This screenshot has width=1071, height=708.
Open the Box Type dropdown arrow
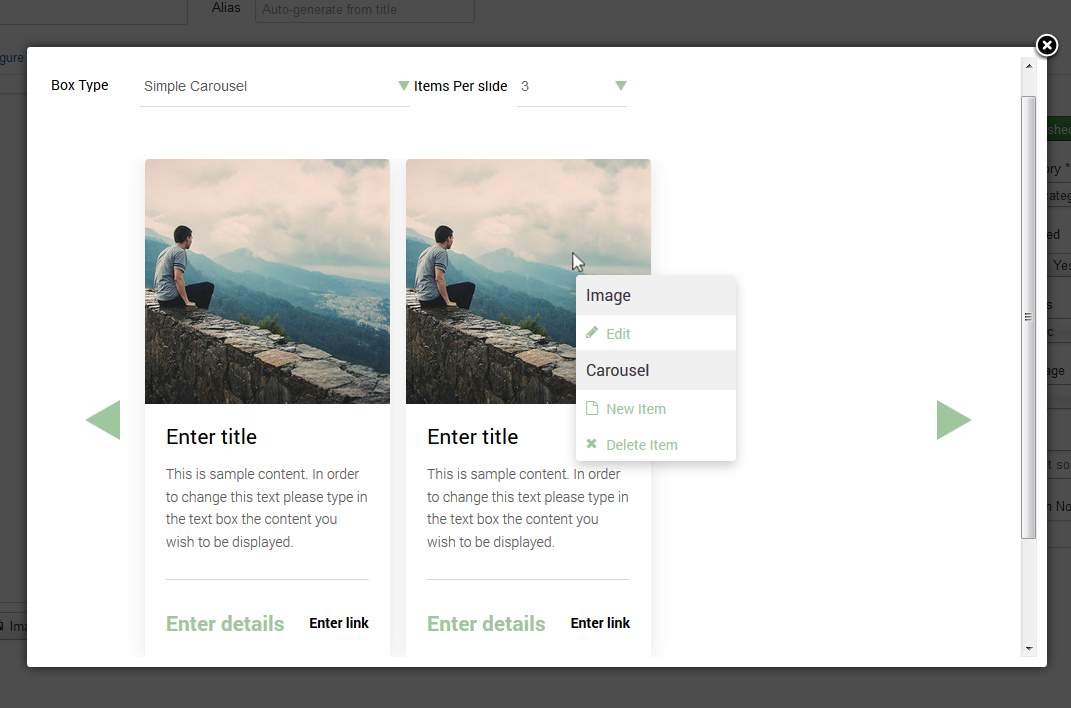click(x=404, y=85)
